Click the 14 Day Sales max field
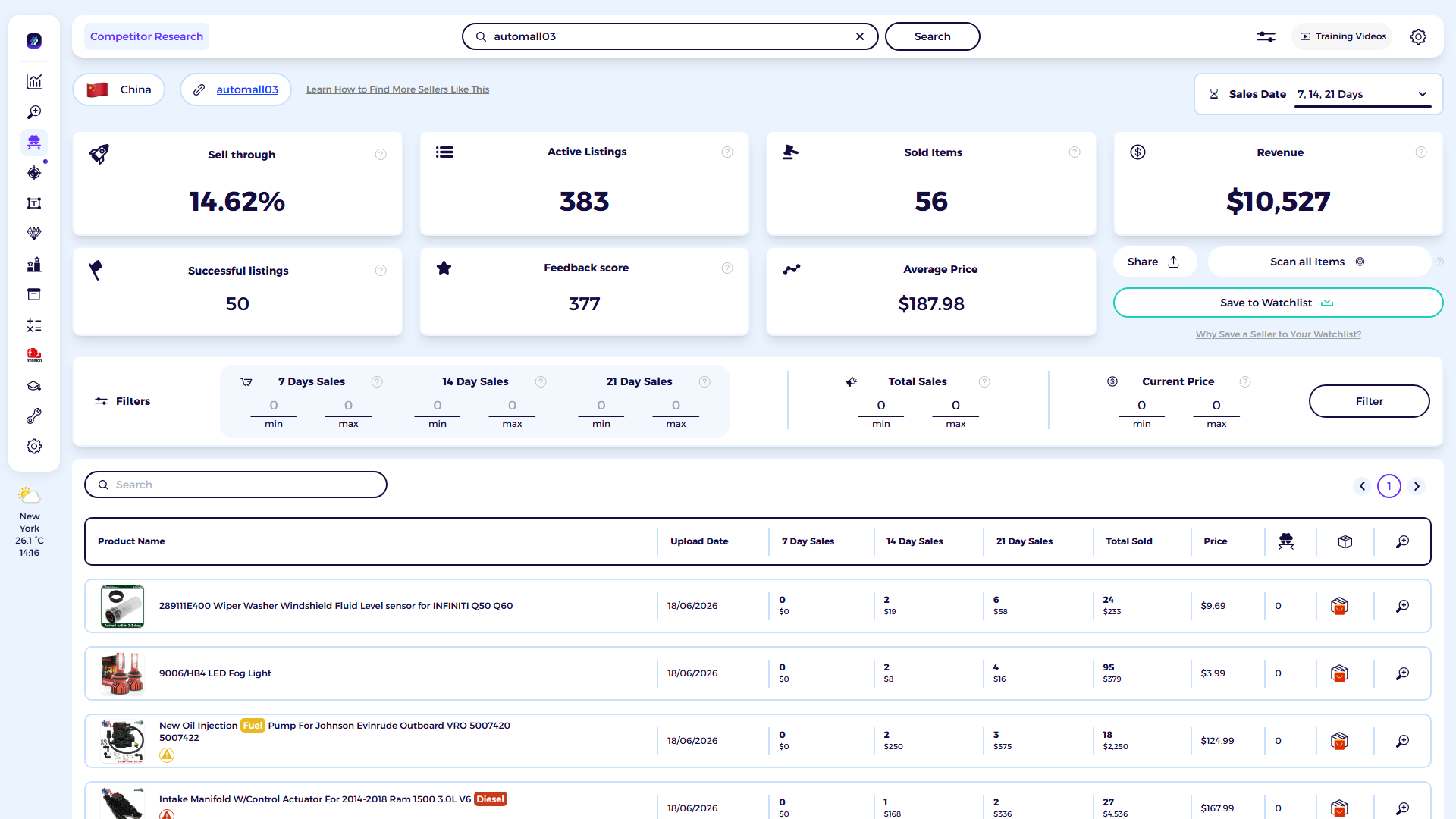The image size is (1456, 819). pyautogui.click(x=512, y=406)
